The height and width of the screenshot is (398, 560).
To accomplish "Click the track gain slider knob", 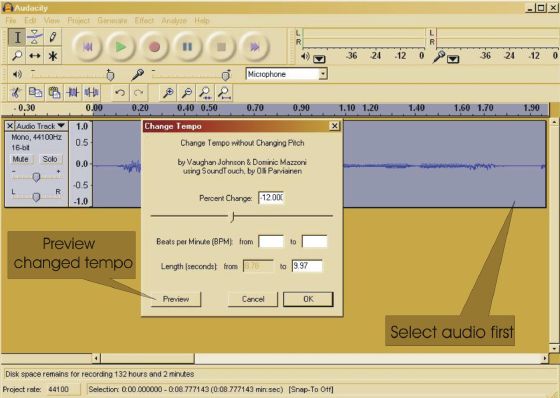I will 36,176.
